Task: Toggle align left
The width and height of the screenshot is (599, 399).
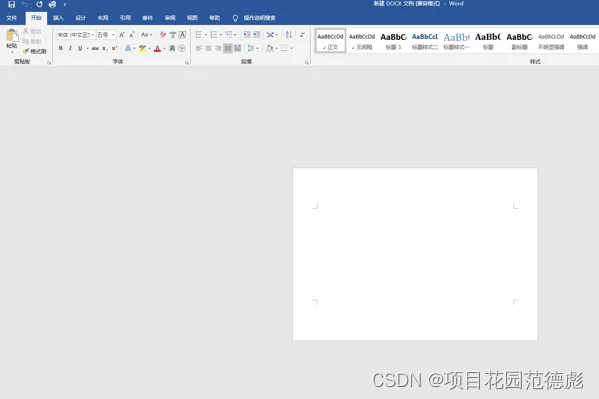Action: [x=199, y=48]
